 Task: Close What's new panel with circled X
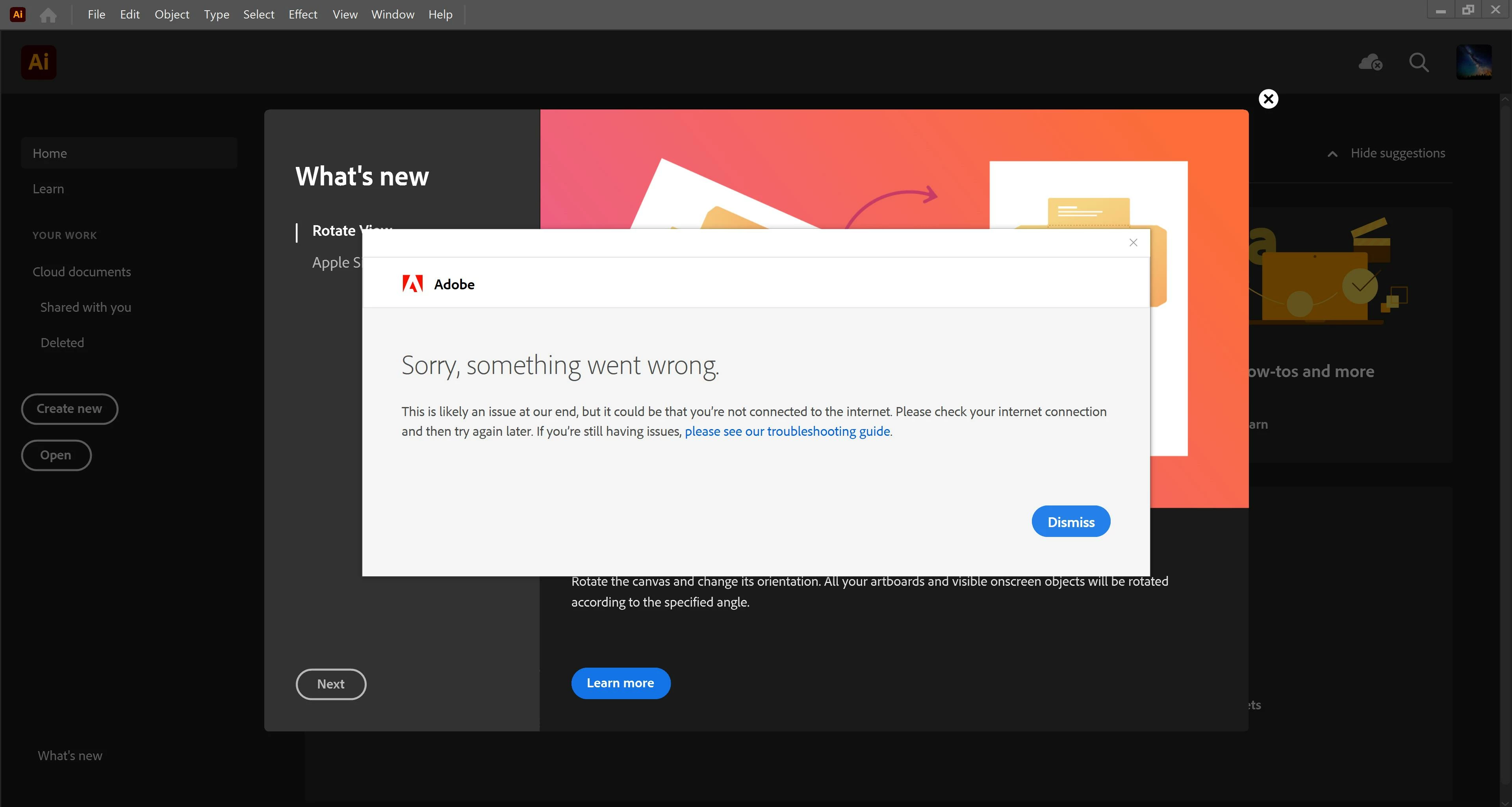coord(1269,98)
